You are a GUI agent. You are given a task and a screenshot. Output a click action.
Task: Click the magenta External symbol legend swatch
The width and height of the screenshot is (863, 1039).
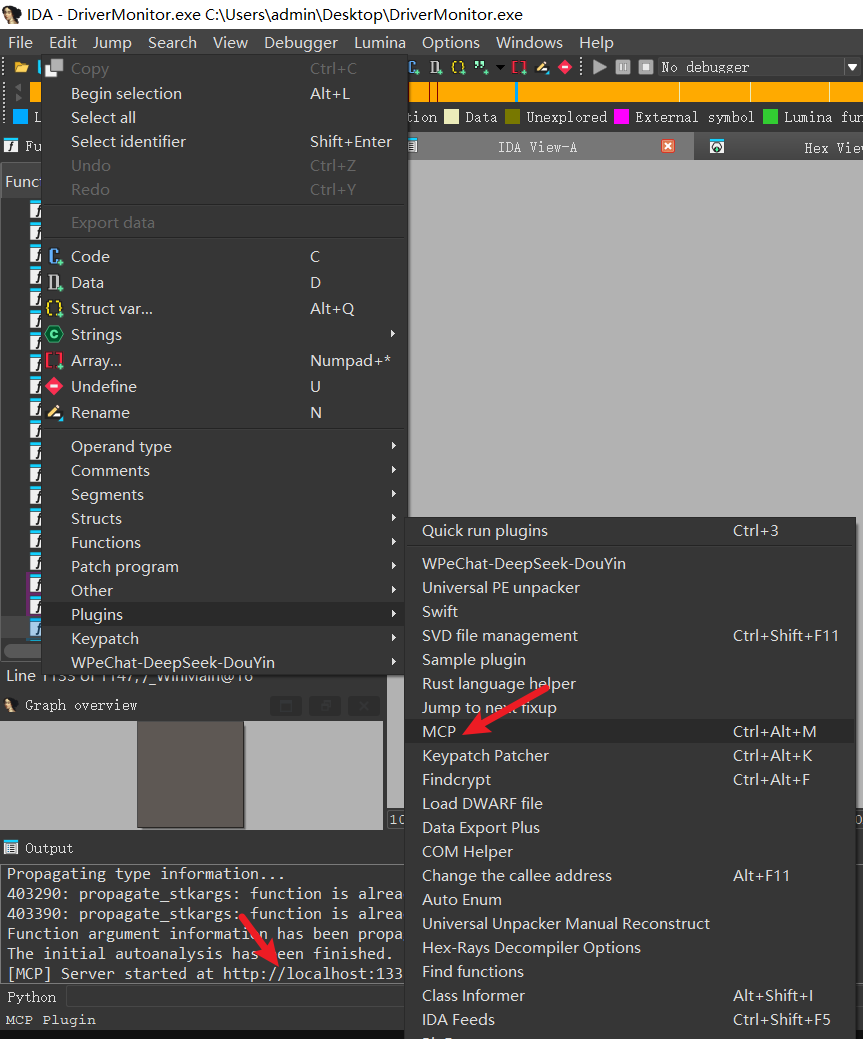pos(621,117)
